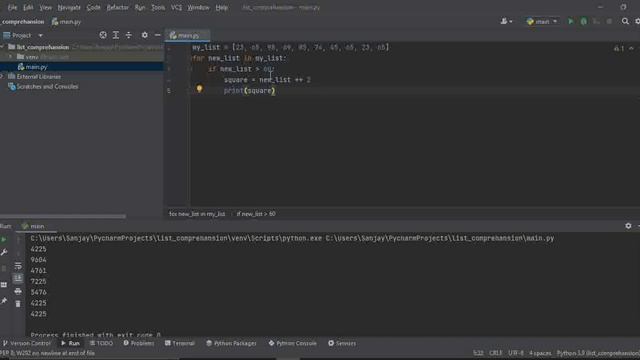Screen dimensions: 640x360
Task: Expand External Libraries node
Action: coord(2,76)
